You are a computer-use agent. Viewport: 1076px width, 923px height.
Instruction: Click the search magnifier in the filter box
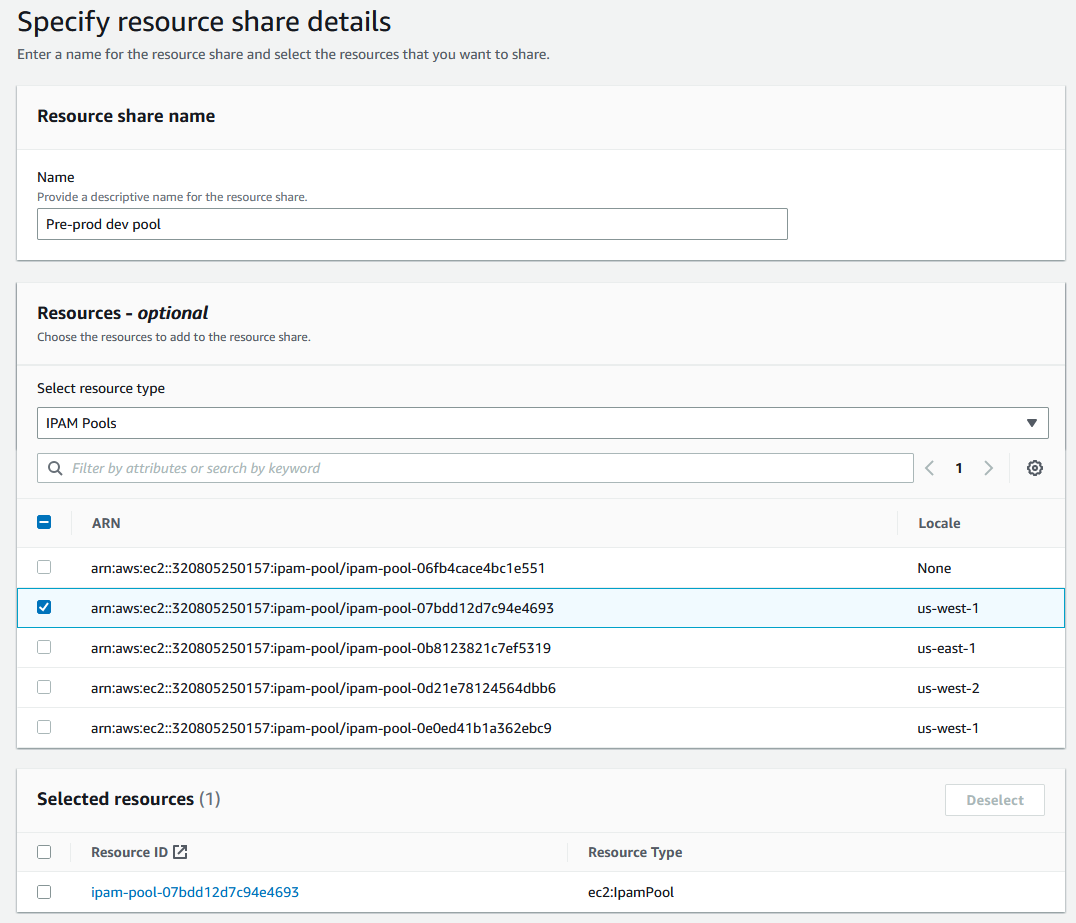[55, 467]
